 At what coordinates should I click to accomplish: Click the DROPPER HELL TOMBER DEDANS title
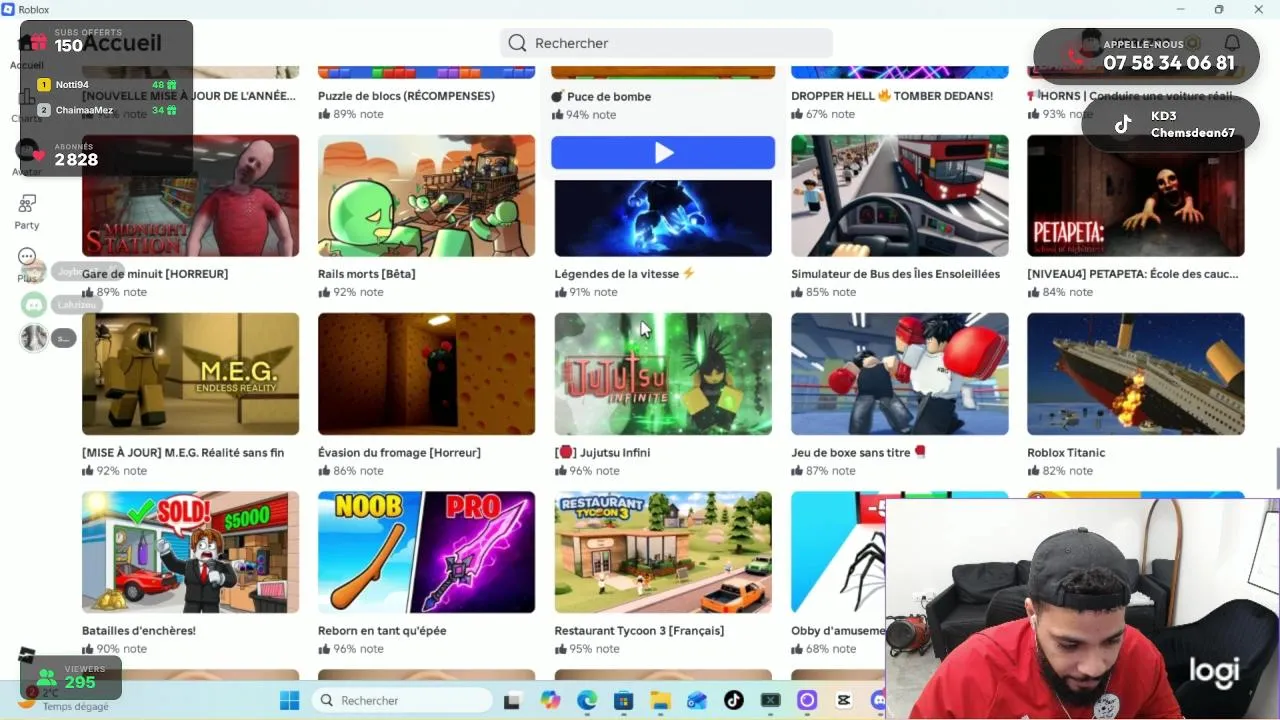pyautogui.click(x=892, y=96)
